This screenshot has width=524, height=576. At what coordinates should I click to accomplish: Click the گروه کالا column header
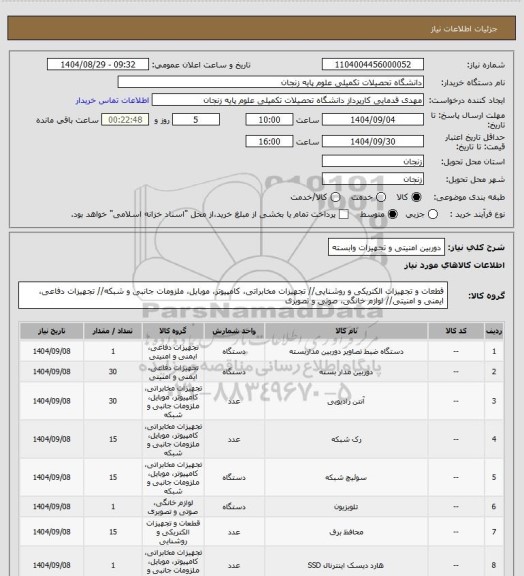click(x=173, y=331)
